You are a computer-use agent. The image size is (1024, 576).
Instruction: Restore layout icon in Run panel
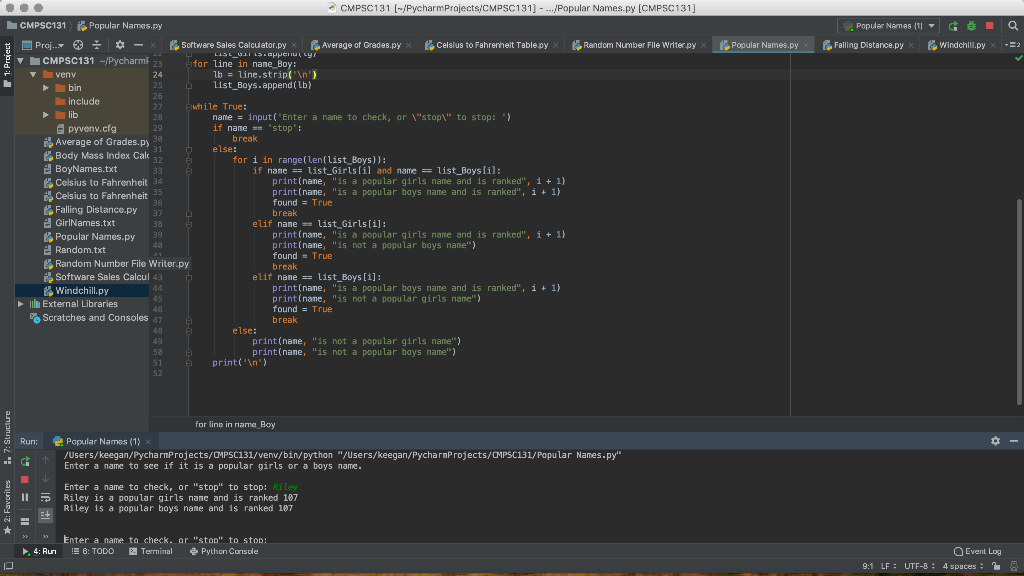25,521
